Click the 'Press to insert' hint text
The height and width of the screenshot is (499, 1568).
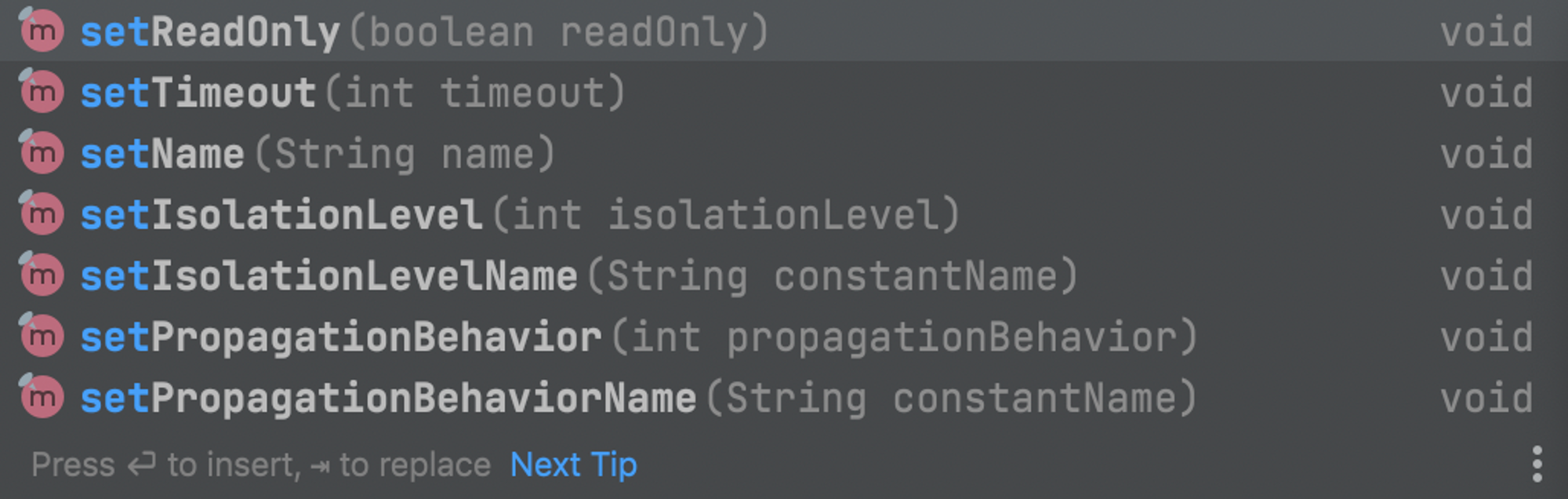[166, 465]
